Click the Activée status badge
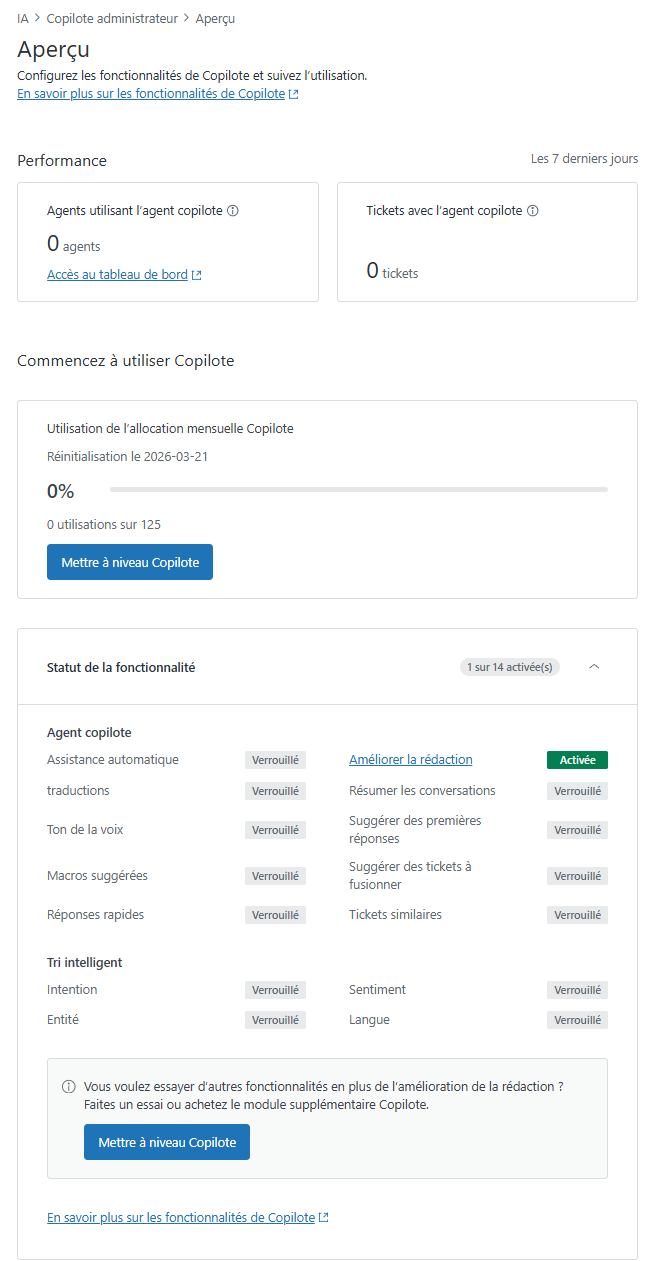649x1261 pixels. pos(577,760)
